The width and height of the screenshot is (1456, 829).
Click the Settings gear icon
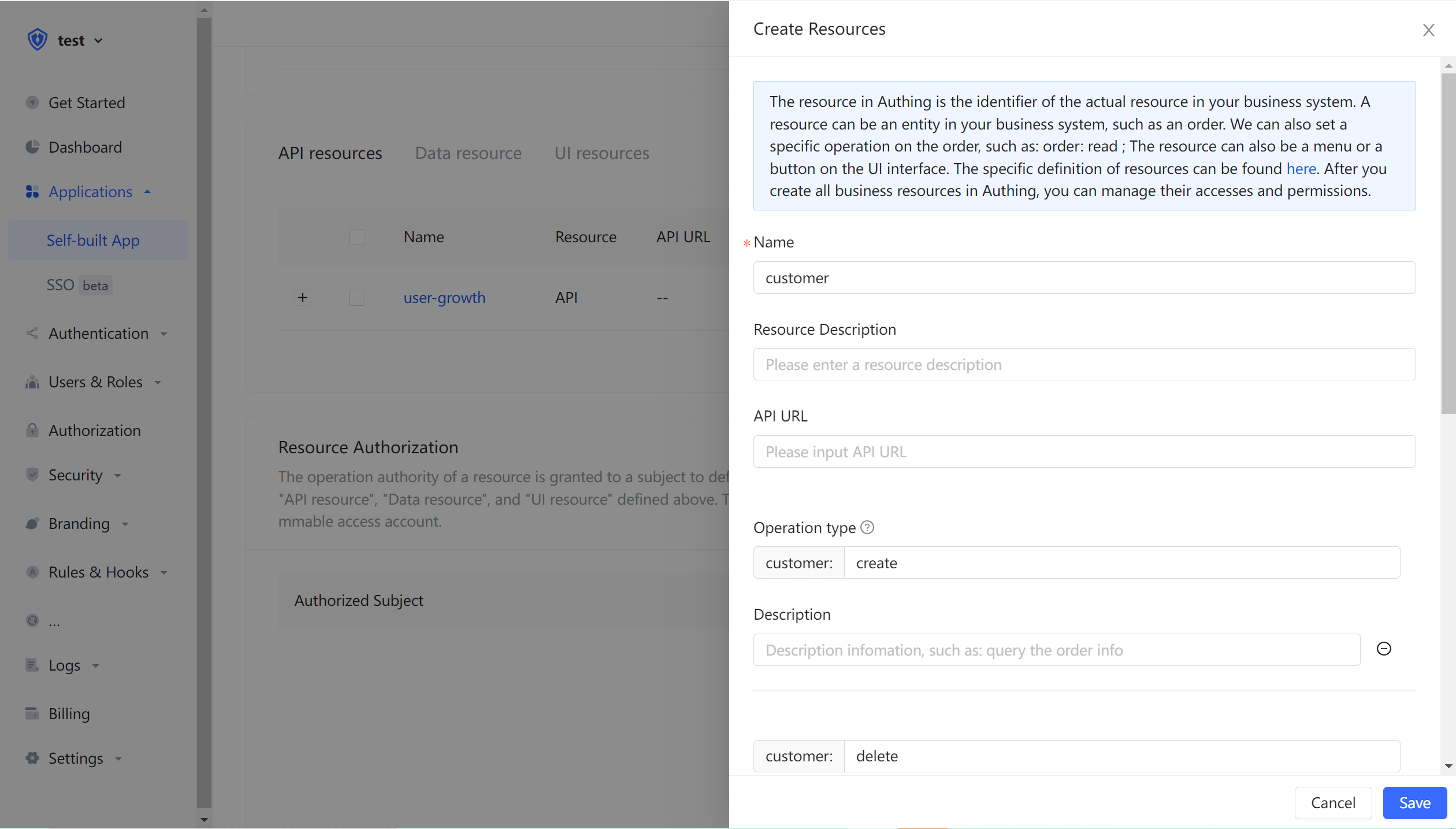32,758
